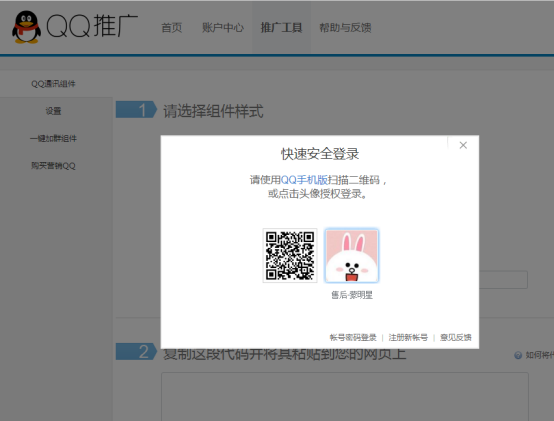This screenshot has width=554, height=421.
Task: Click the QQ penguin logo
Action: tap(26, 27)
